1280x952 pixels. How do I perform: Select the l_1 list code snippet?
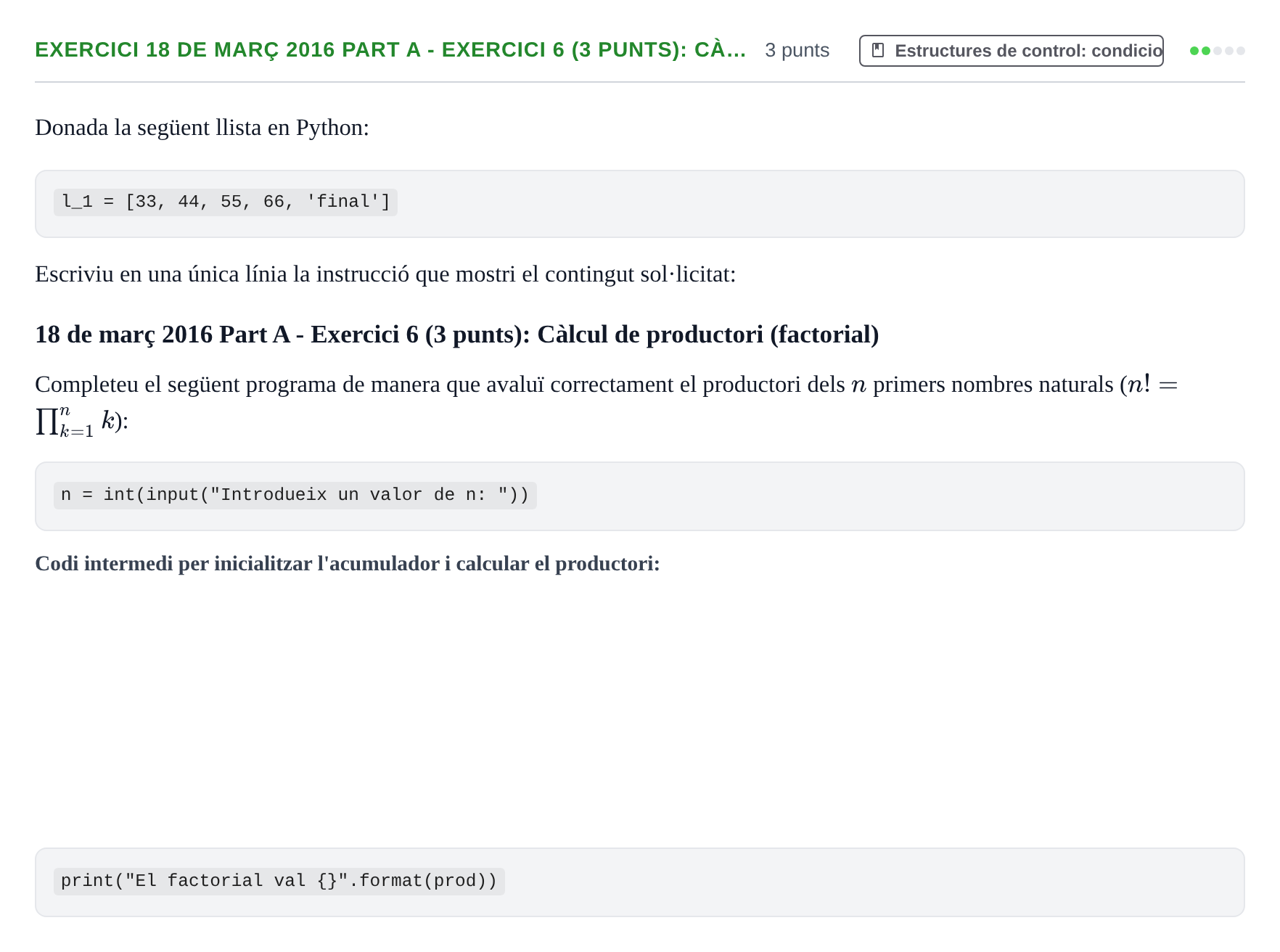[226, 202]
